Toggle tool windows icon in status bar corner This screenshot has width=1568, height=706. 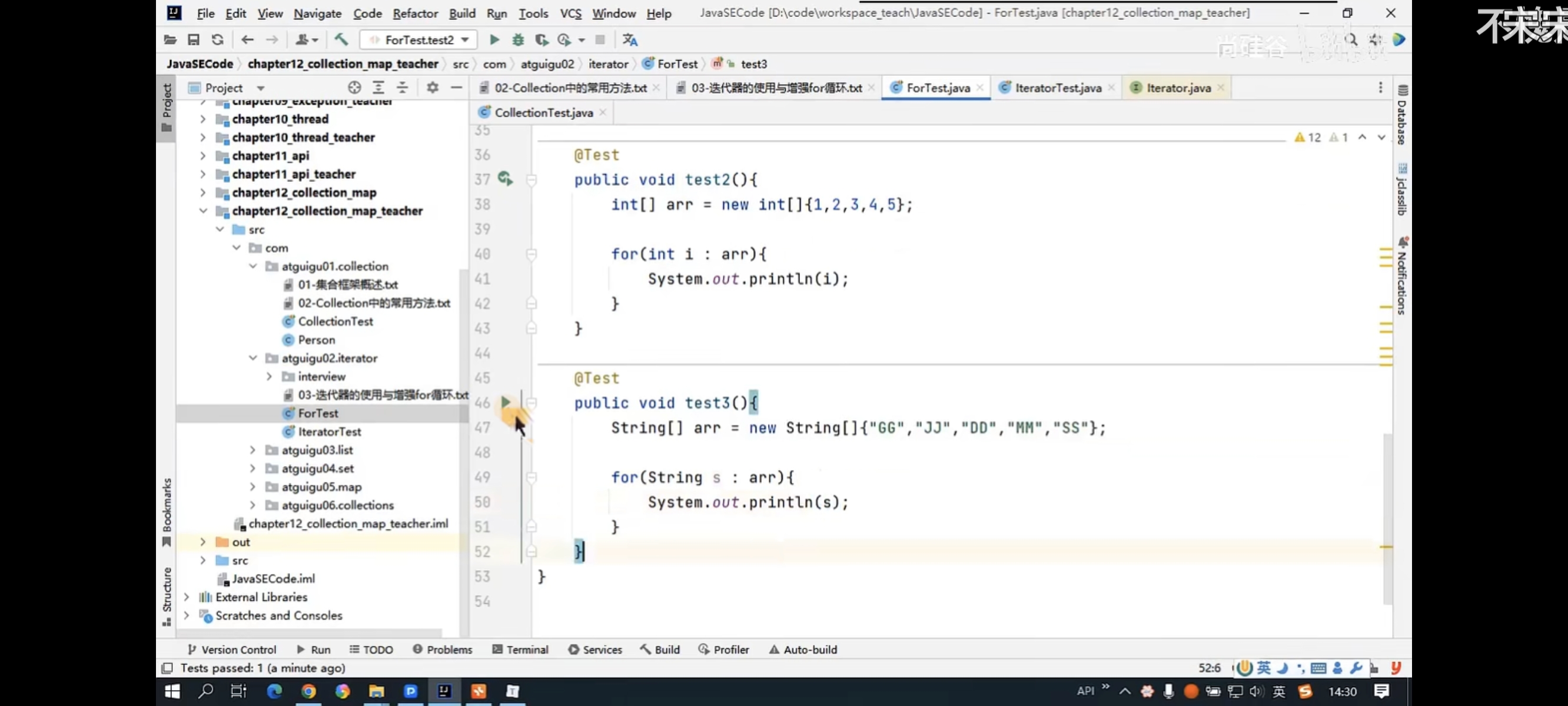click(167, 668)
